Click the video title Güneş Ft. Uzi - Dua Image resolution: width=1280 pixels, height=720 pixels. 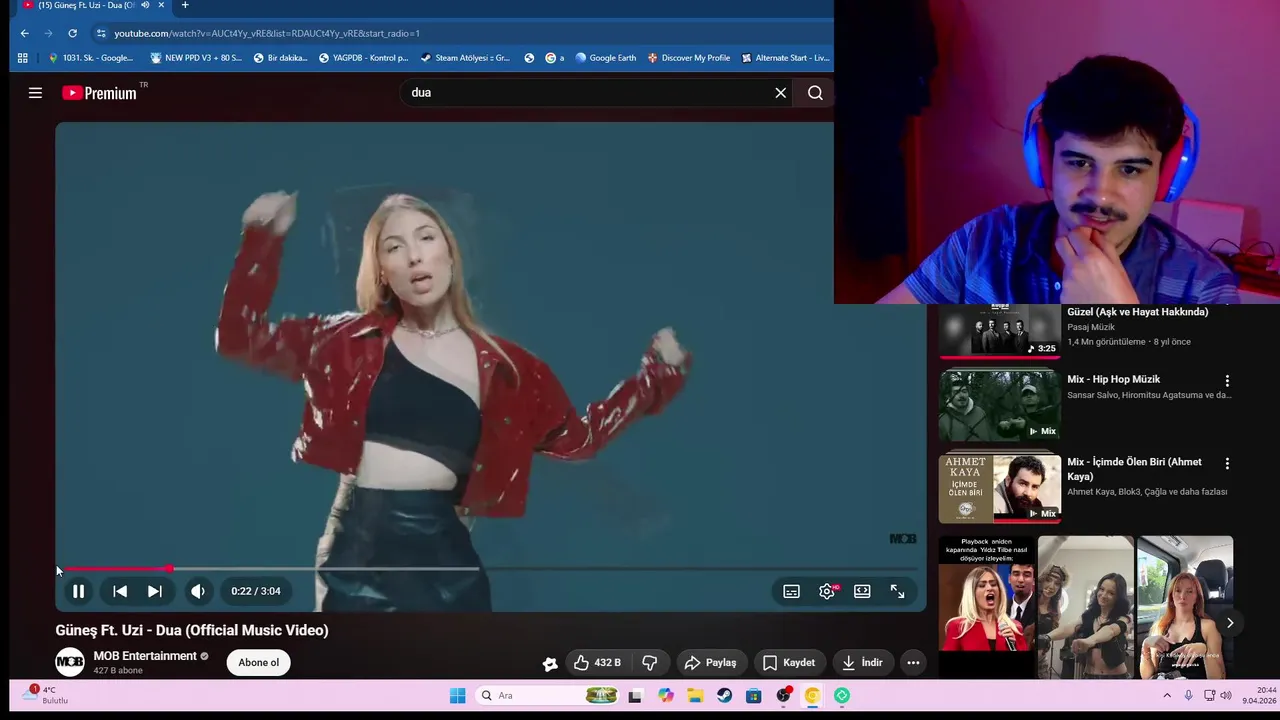click(x=192, y=630)
